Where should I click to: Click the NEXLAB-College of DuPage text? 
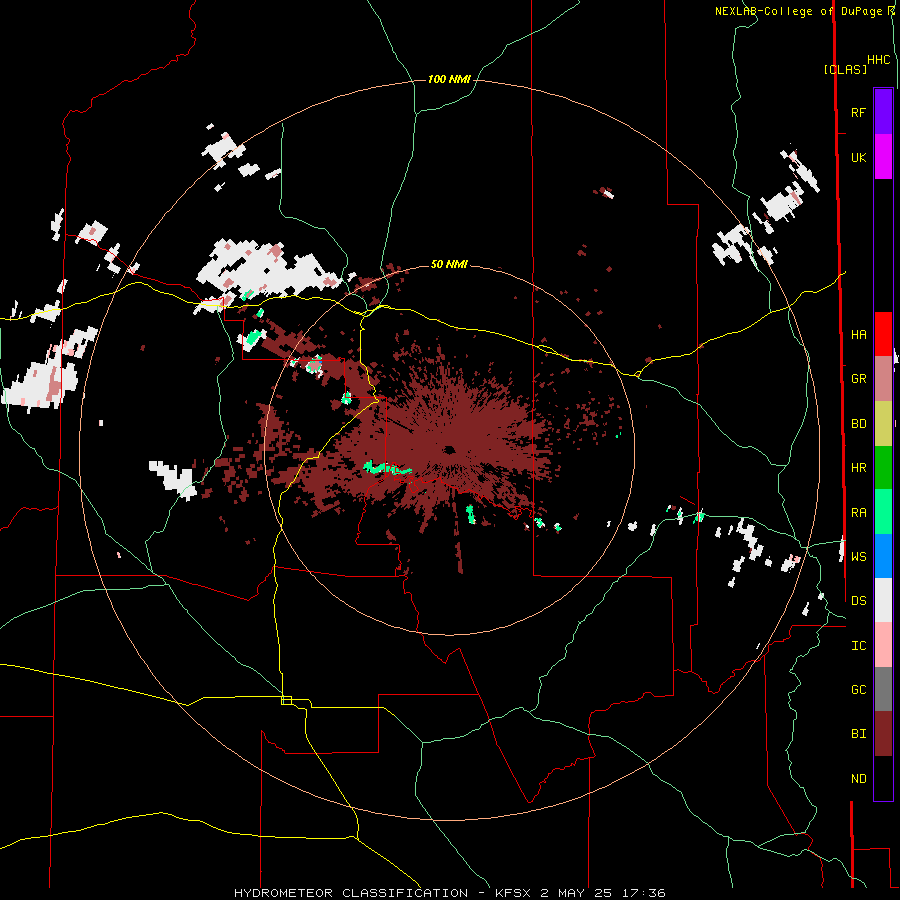(x=797, y=11)
